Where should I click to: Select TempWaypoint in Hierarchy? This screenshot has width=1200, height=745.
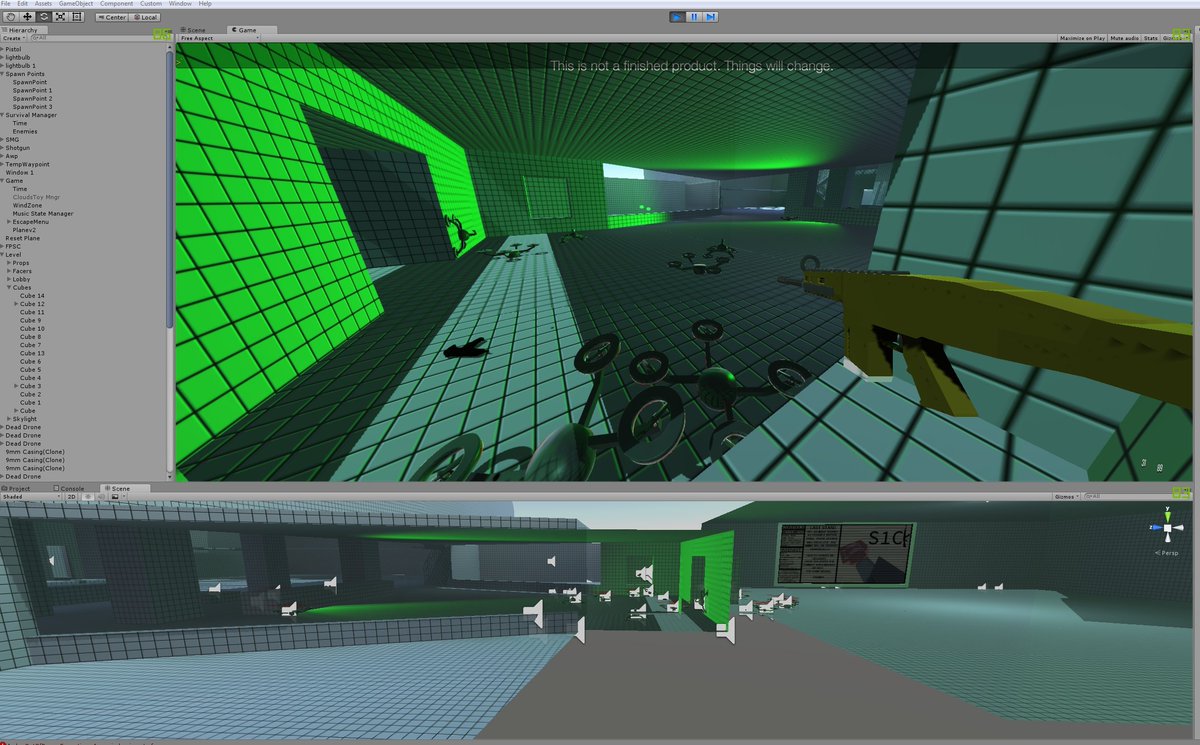(27, 164)
